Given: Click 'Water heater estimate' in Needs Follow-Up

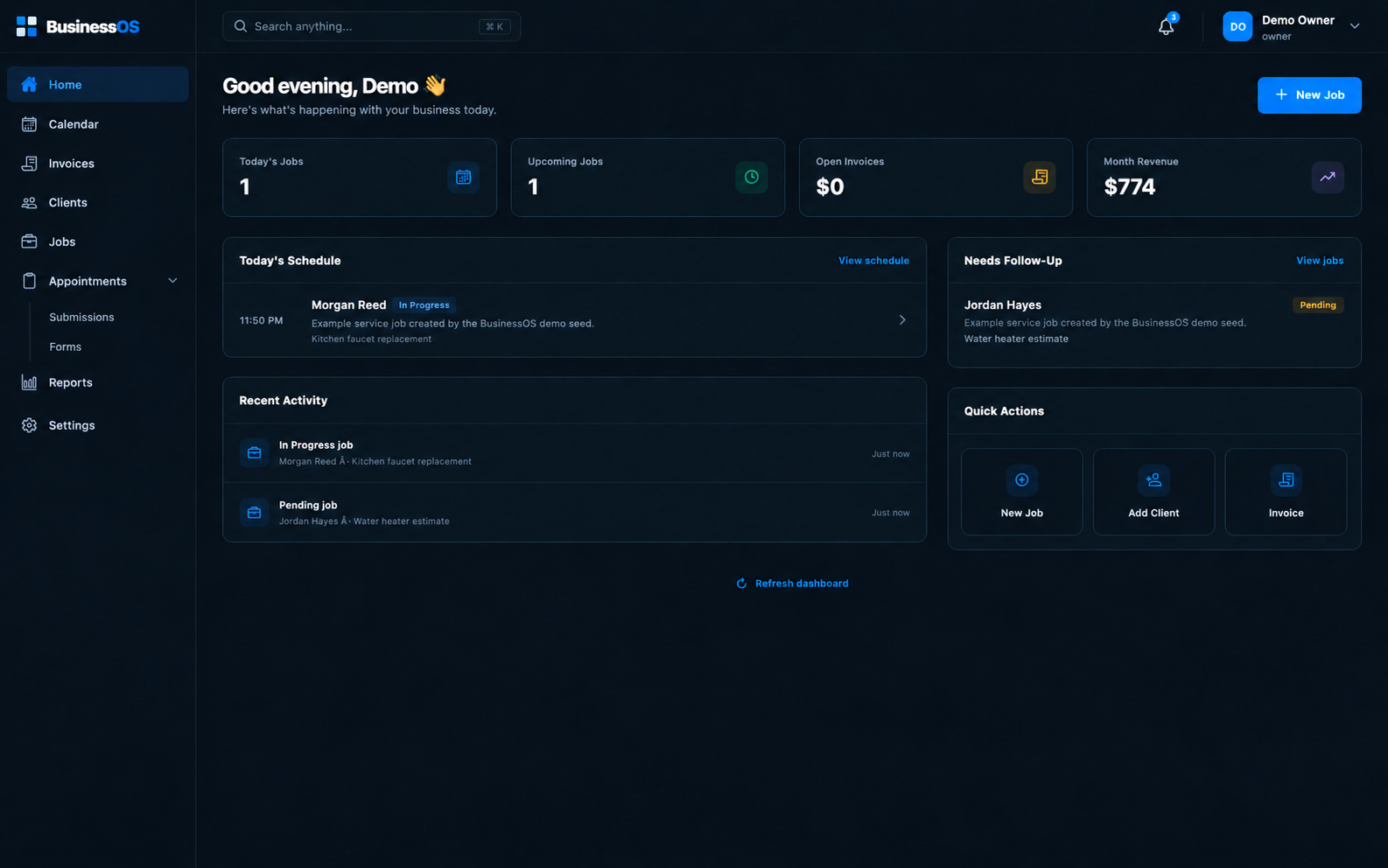Looking at the screenshot, I should (x=1016, y=339).
